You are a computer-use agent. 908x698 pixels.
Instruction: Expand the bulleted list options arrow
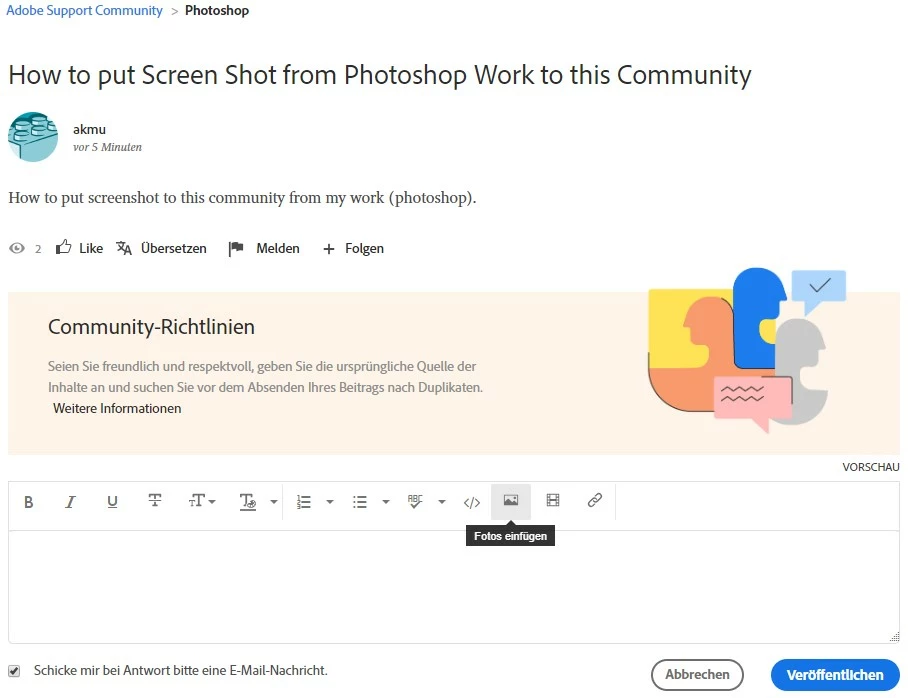tap(386, 502)
